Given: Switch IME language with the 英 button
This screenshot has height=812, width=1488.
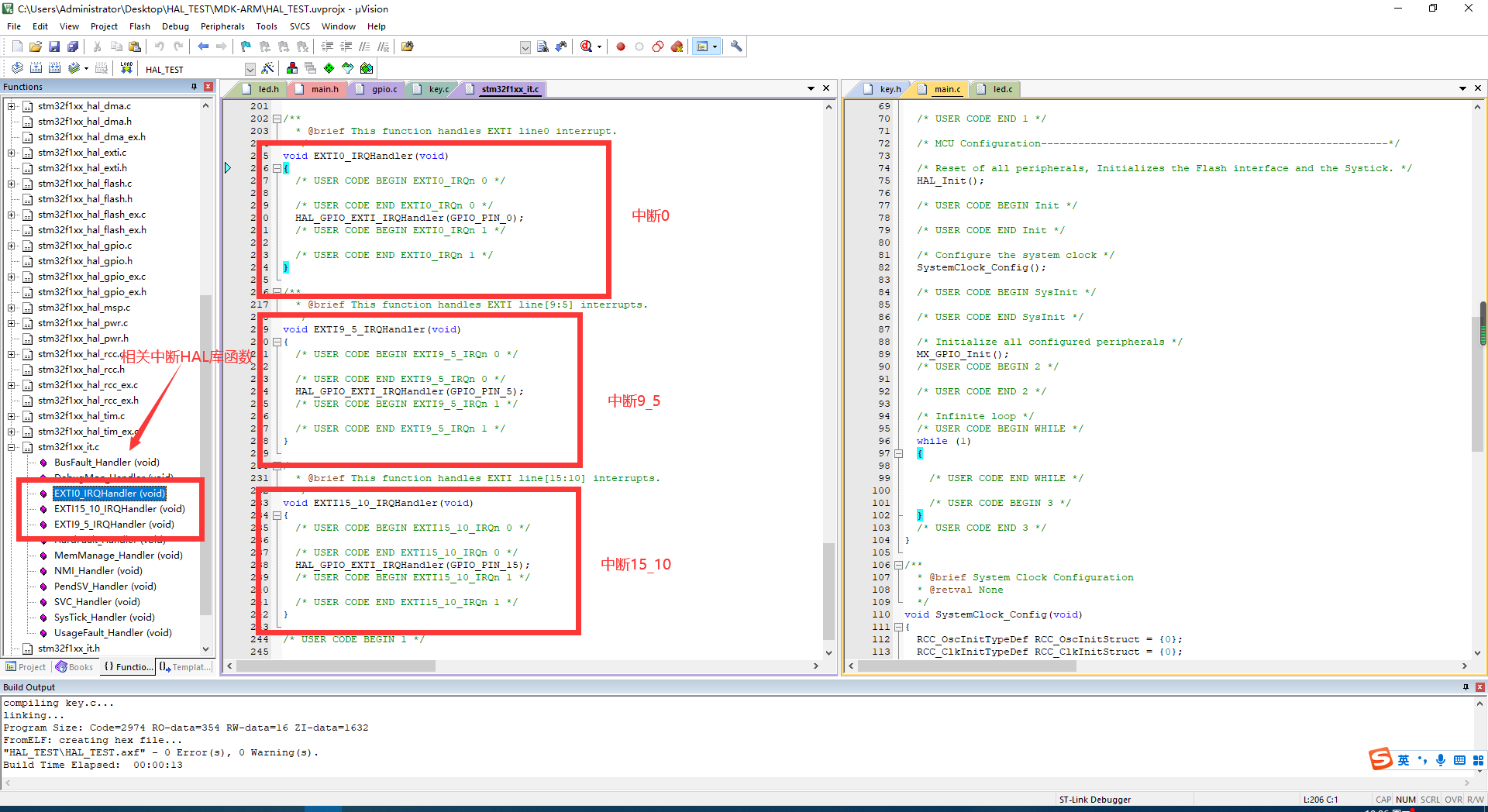Looking at the screenshot, I should click(x=1404, y=760).
